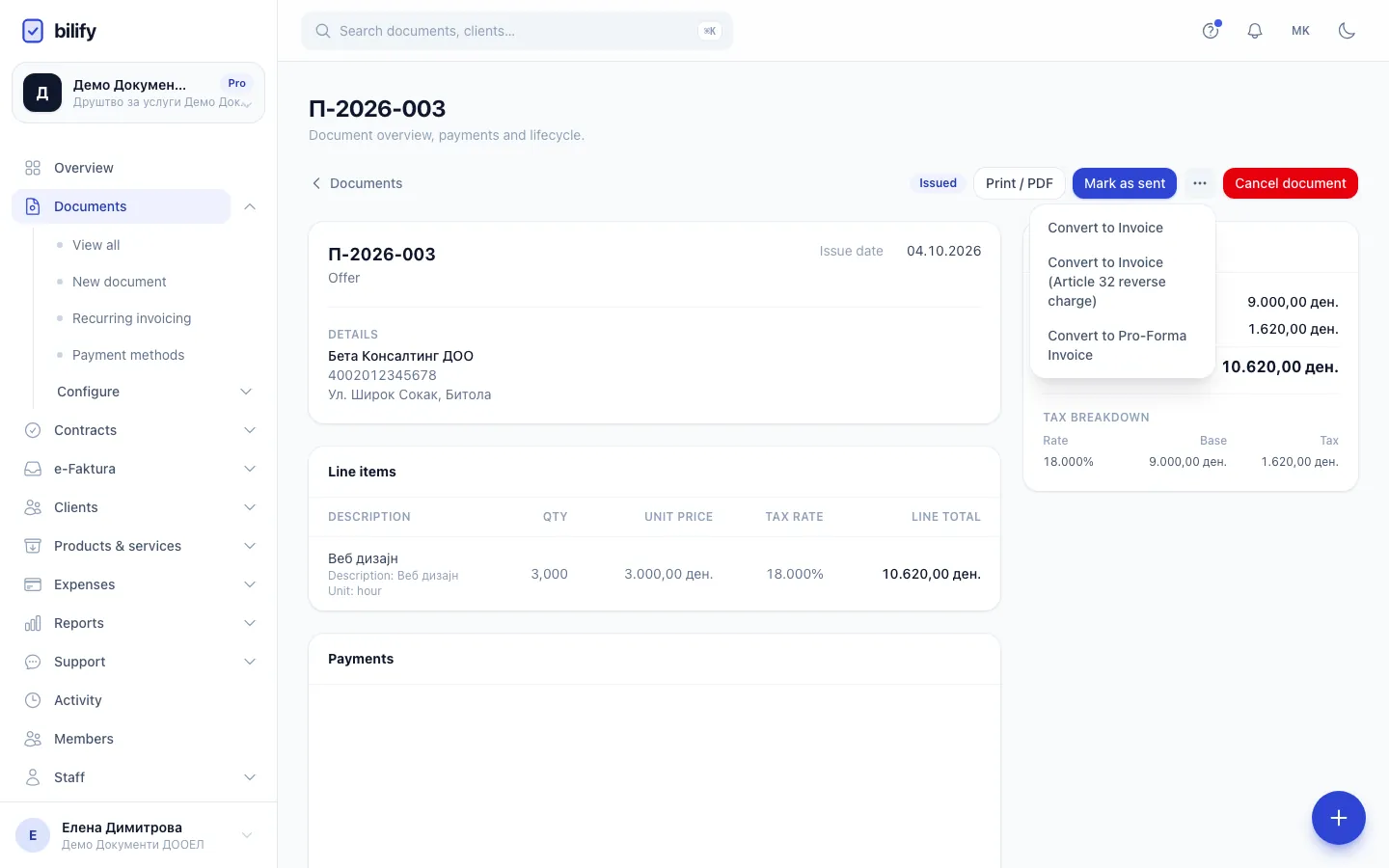Viewport: 1389px width, 868px height.
Task: Click the Activity clock icon
Action: tap(33, 700)
